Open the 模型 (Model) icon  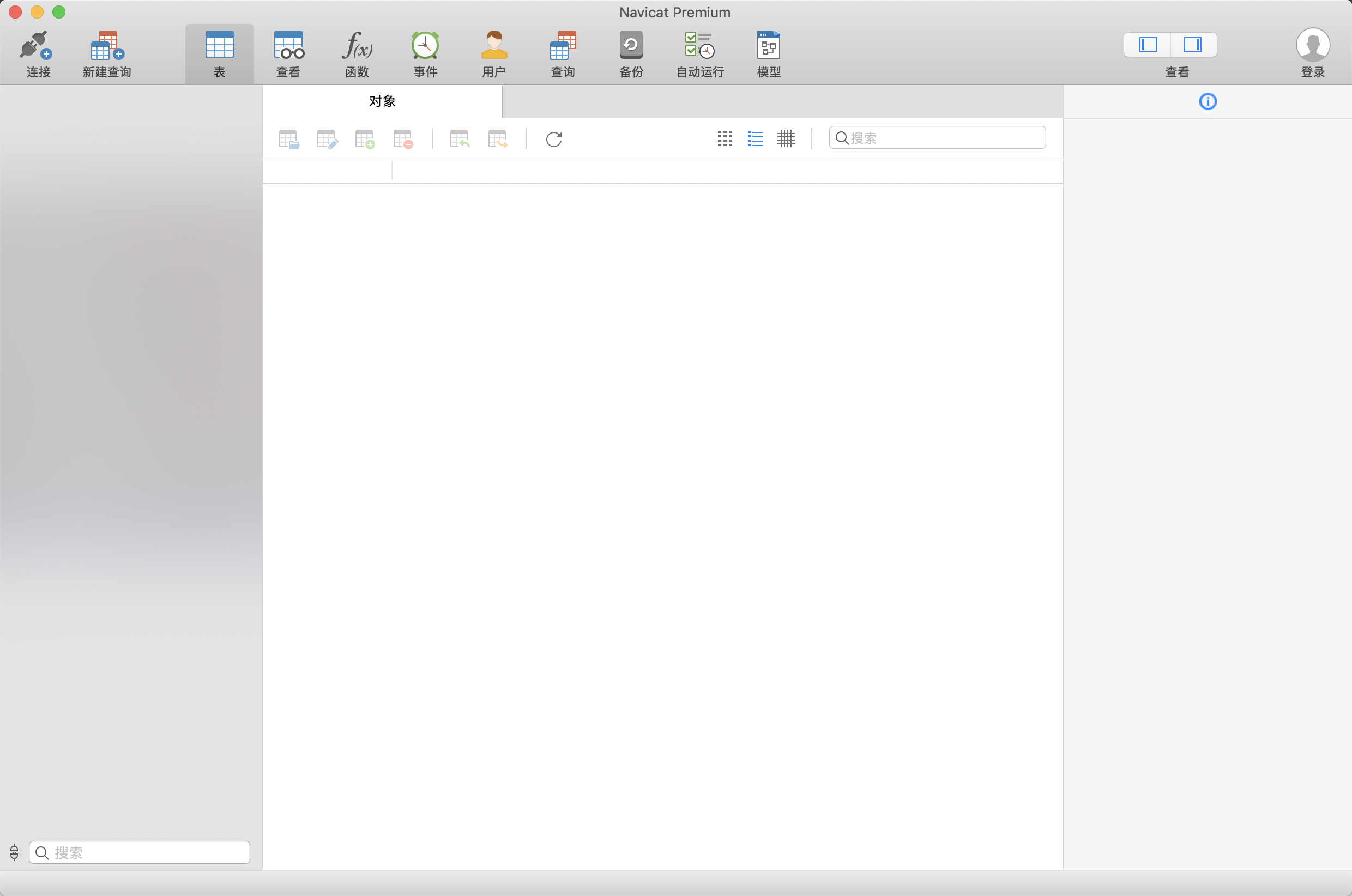point(769,45)
